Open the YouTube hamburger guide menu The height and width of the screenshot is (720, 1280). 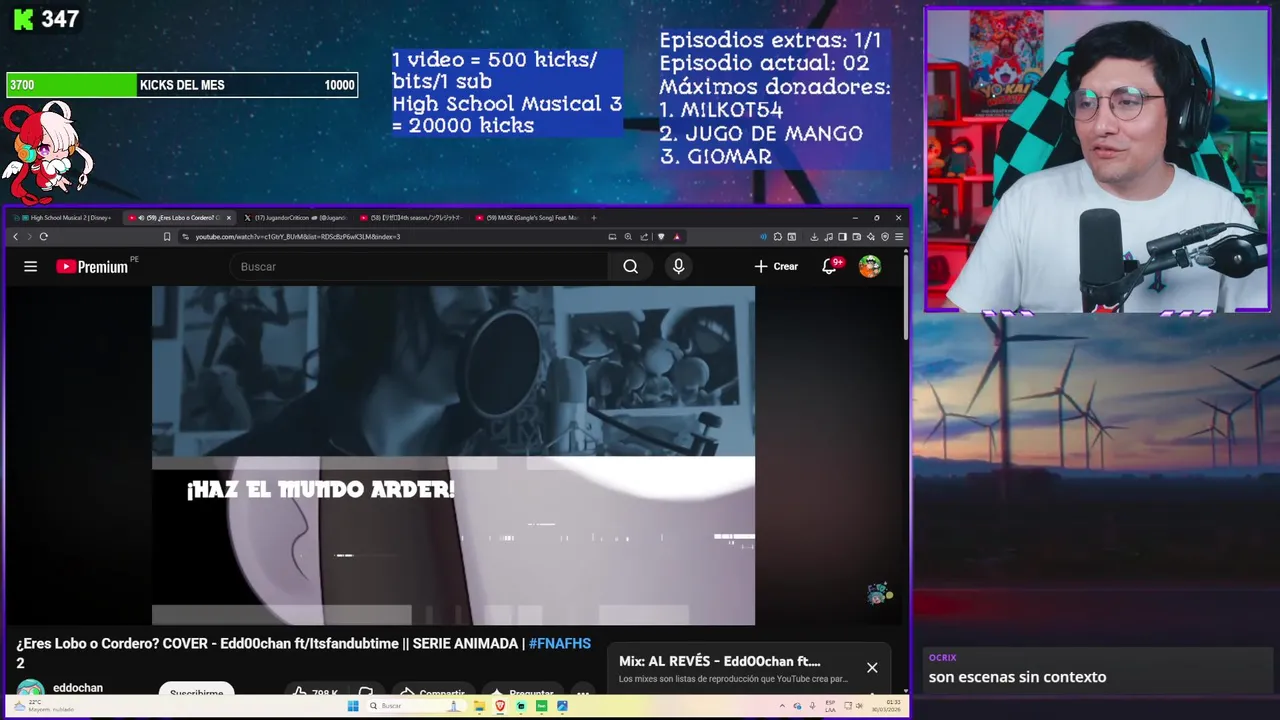click(x=30, y=266)
